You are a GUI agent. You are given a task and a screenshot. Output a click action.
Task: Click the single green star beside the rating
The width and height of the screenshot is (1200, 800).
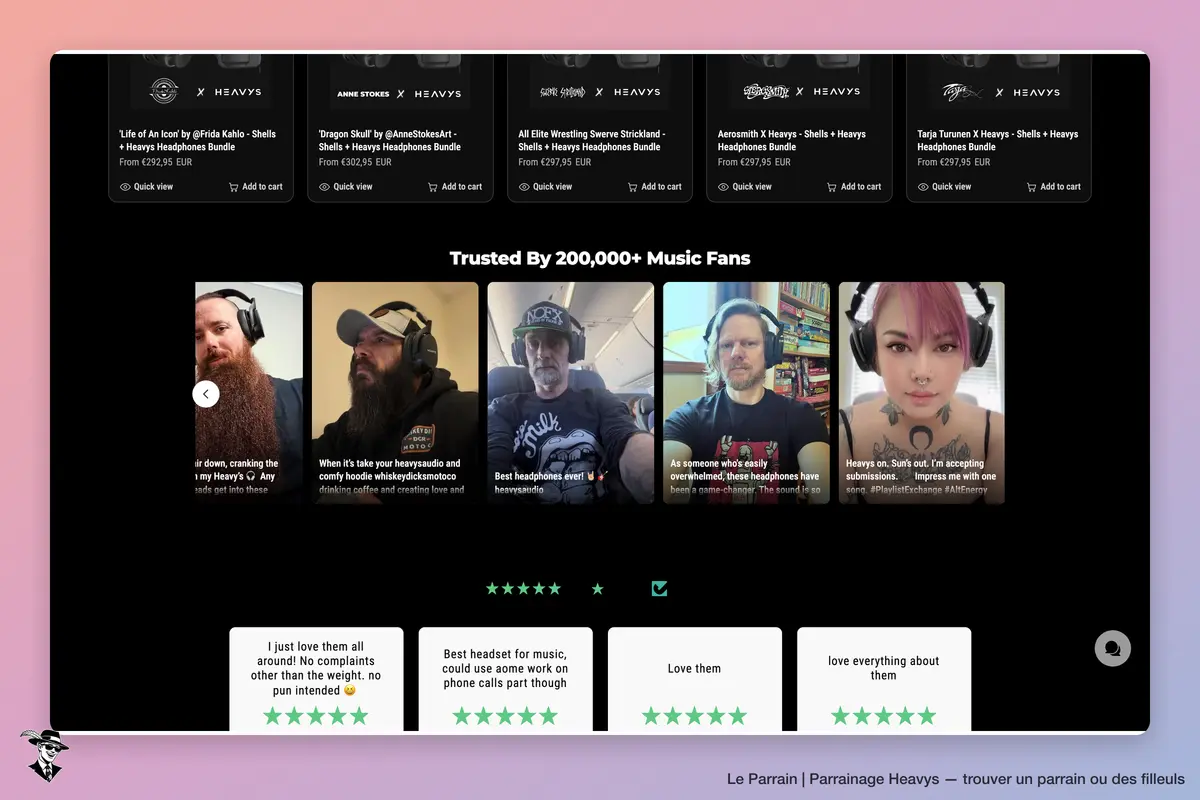598,589
